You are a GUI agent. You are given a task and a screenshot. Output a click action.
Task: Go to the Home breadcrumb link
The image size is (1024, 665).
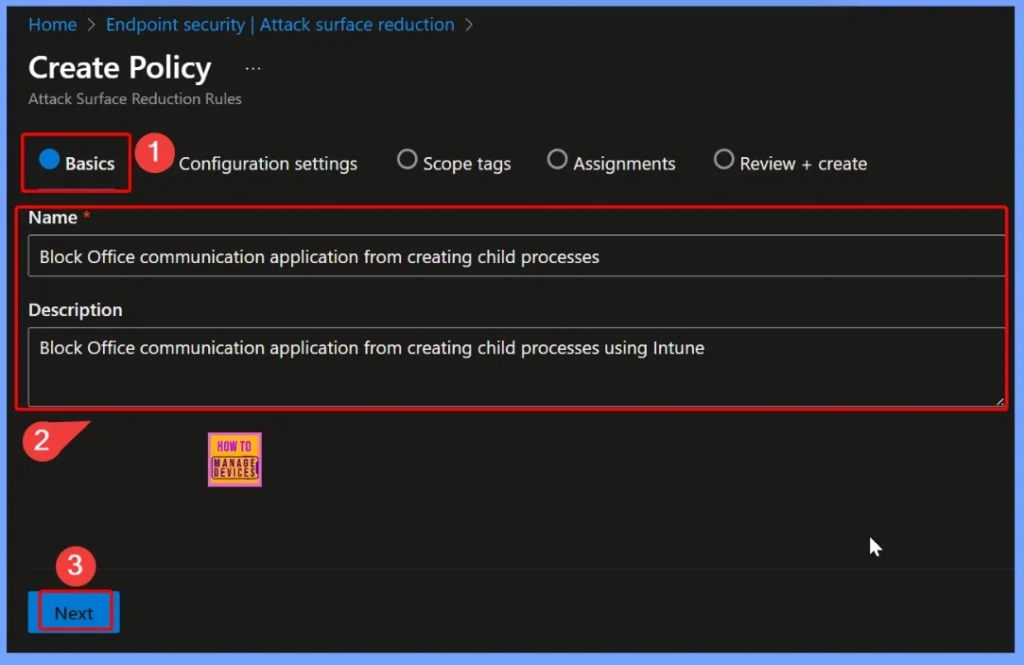tap(52, 25)
